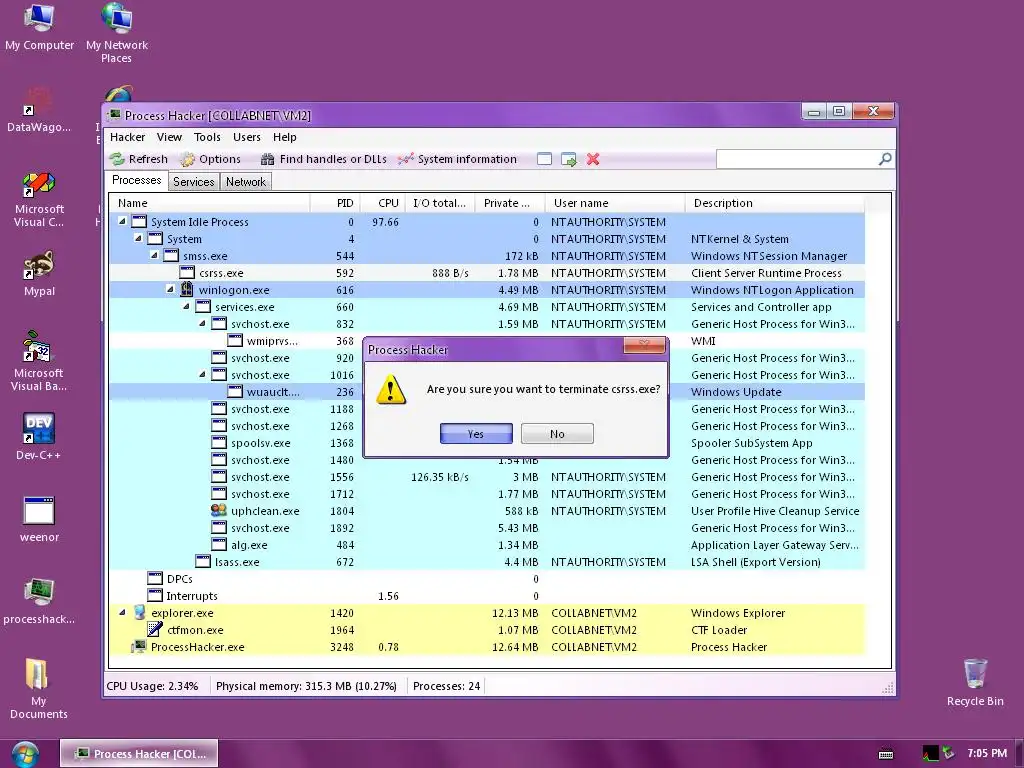Image resolution: width=1024 pixels, height=768 pixels.
Task: Open the Users menu
Action: coord(247,137)
